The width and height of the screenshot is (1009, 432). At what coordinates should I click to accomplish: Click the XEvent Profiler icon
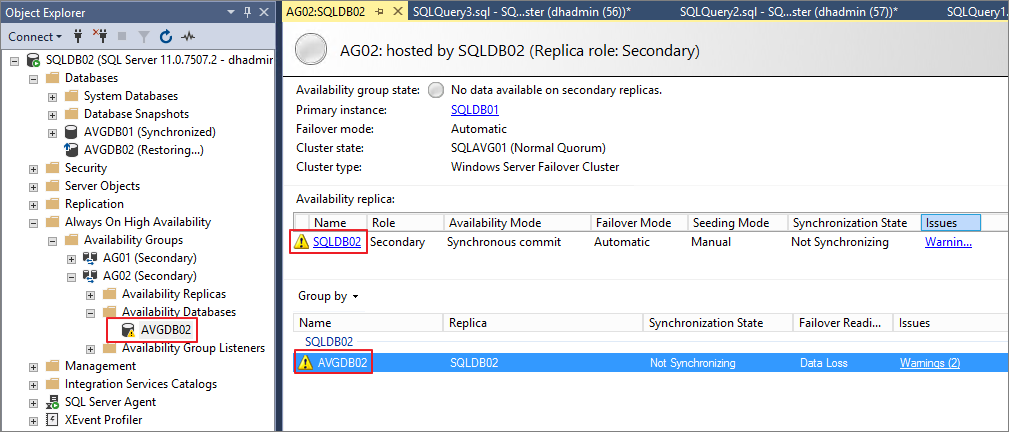[x=53, y=420]
